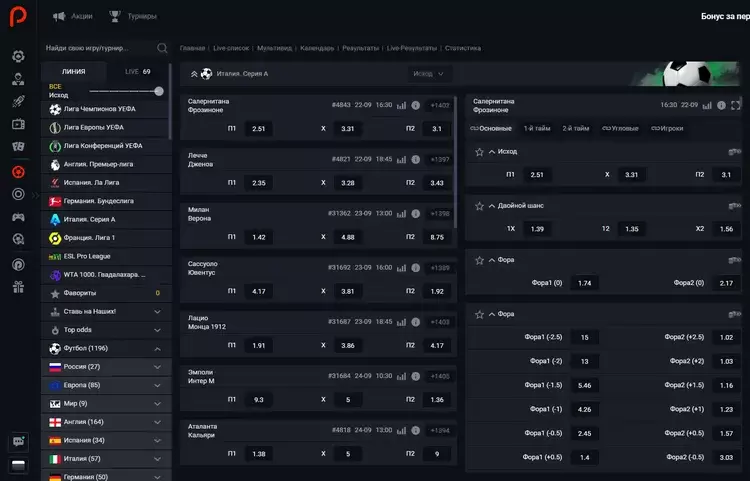The height and width of the screenshot is (481, 750).
Task: Open info icon for Эмполи Интер М
Action: [x=416, y=376]
